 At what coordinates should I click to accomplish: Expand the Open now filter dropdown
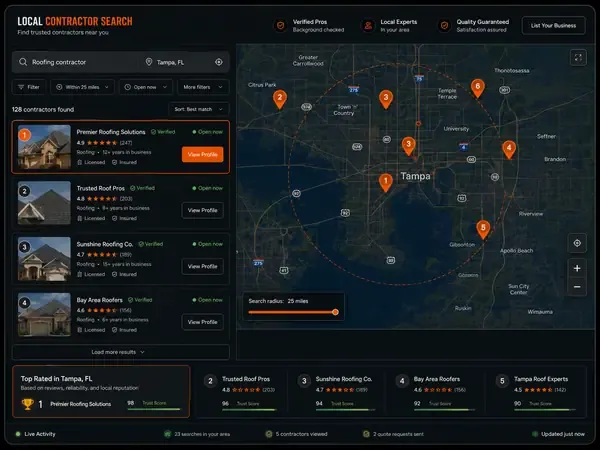(x=145, y=87)
